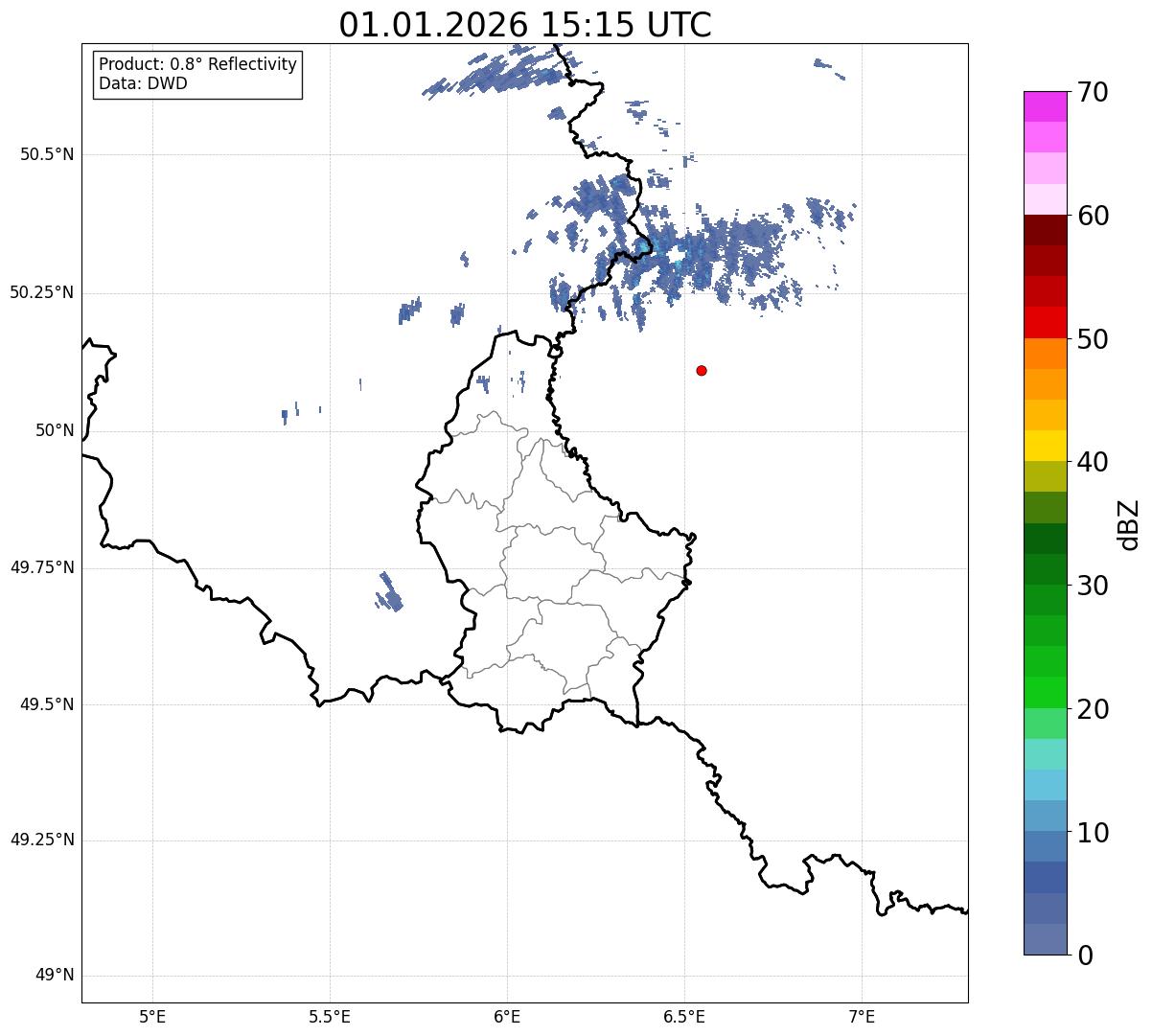The width and height of the screenshot is (1152, 1036).
Task: Click the title "01.01.2026 15:15 UTC"
Action: (x=525, y=25)
